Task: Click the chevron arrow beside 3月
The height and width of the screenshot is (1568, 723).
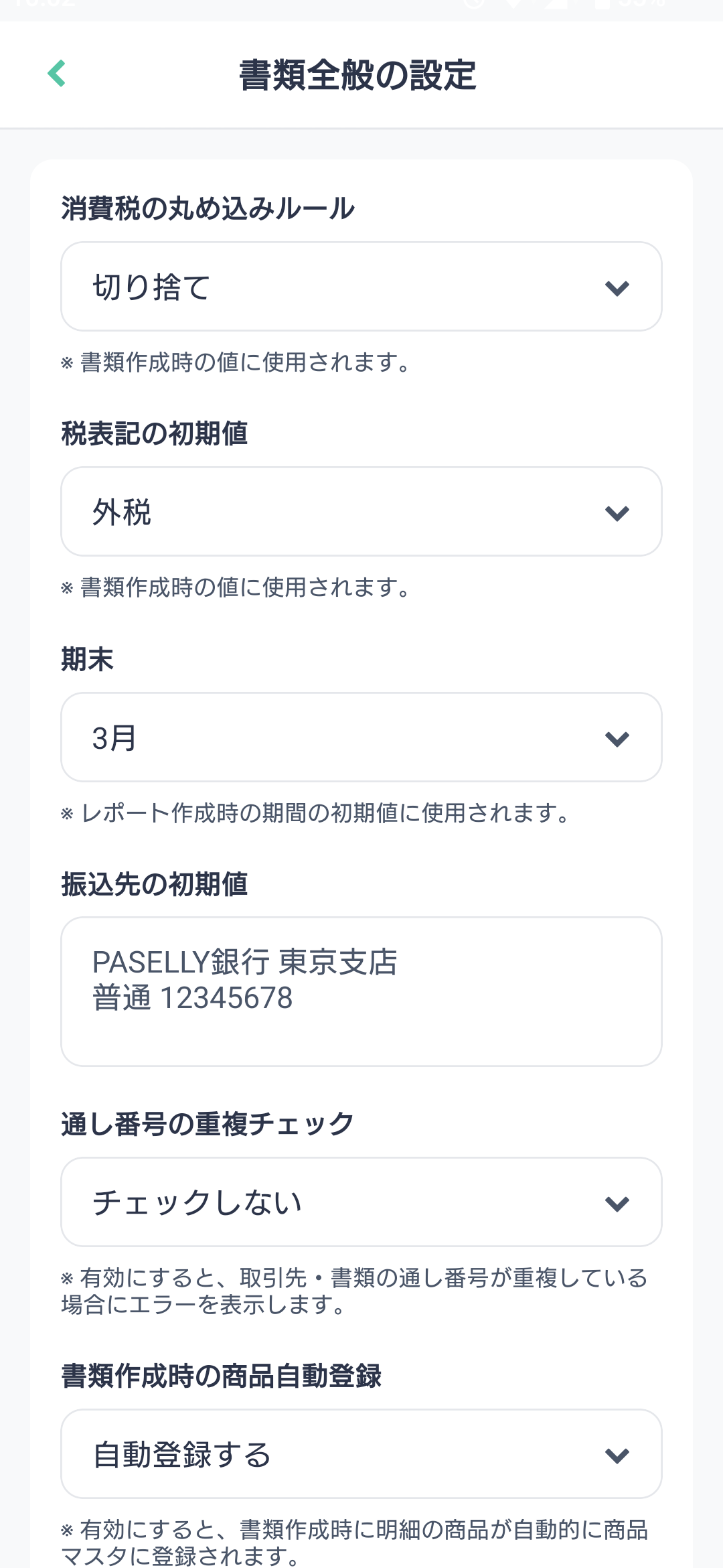Action: coord(617,739)
